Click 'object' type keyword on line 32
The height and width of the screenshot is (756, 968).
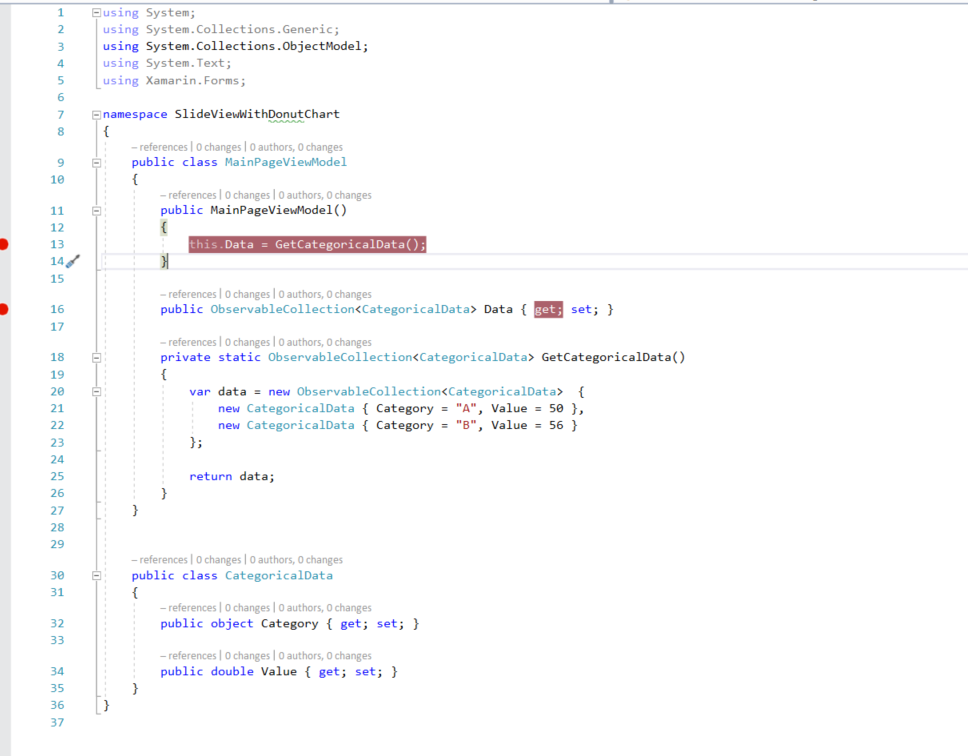232,624
